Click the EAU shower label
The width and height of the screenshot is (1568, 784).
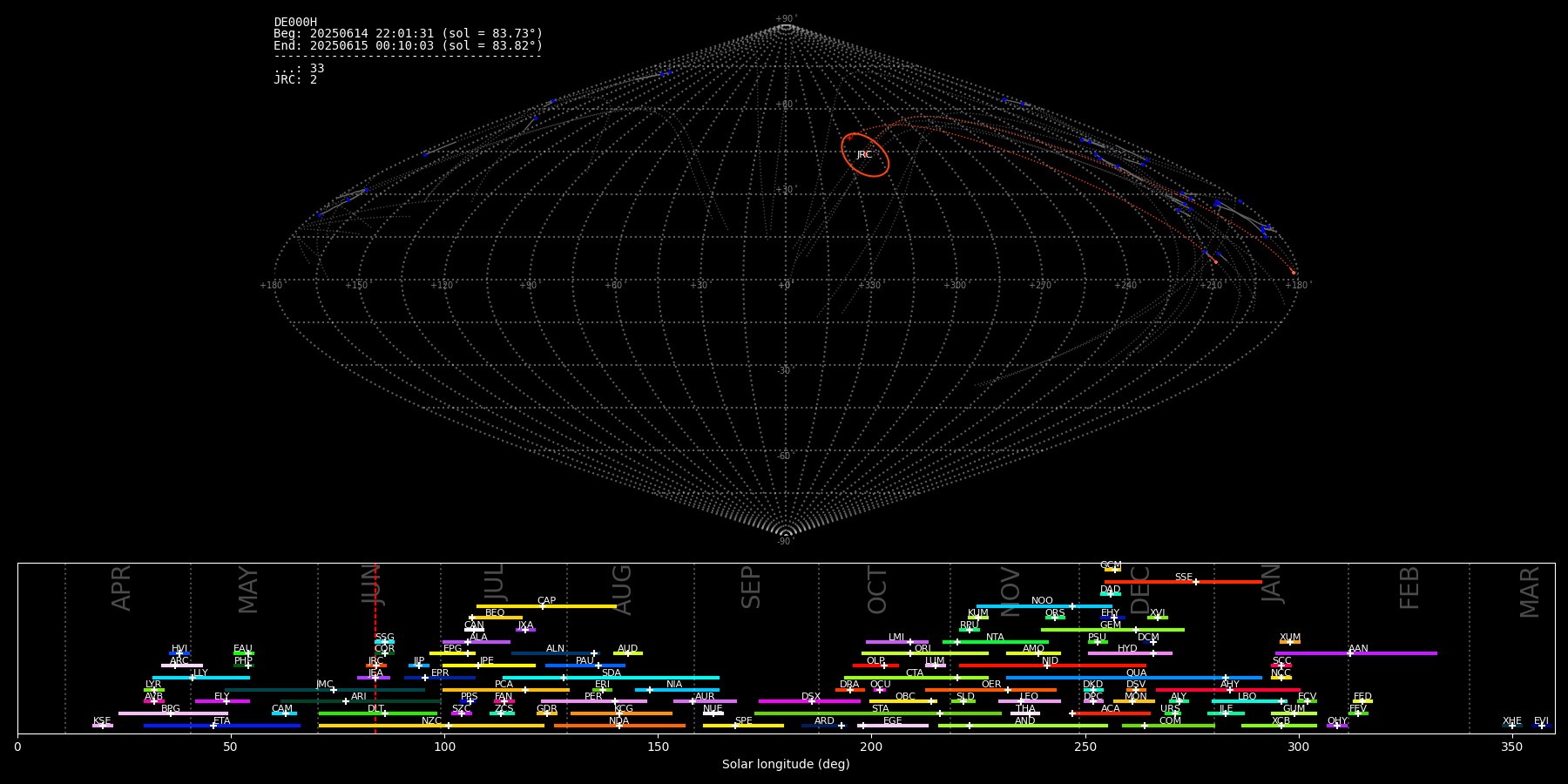coord(243,649)
